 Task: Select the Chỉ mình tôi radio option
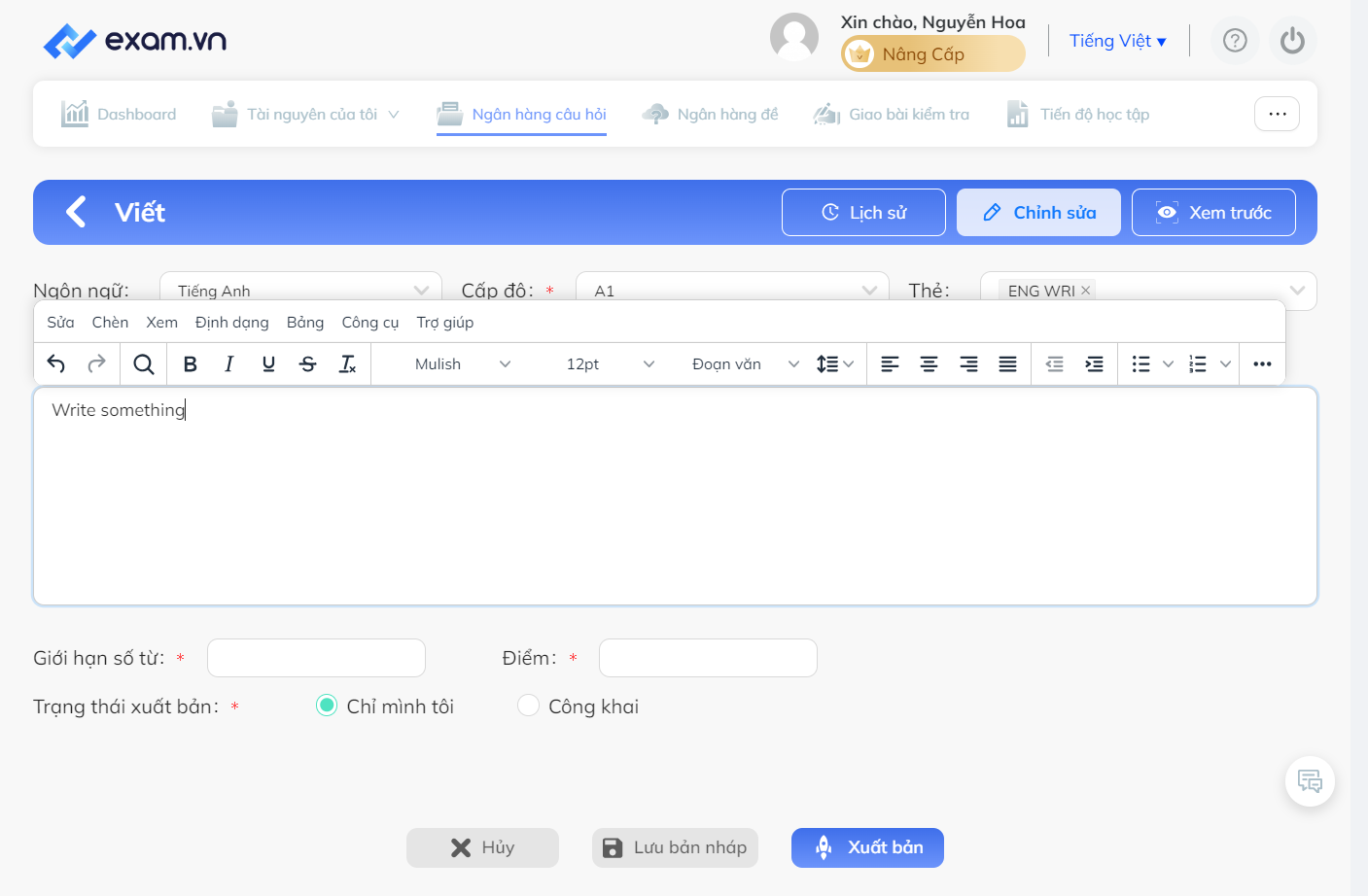327,706
